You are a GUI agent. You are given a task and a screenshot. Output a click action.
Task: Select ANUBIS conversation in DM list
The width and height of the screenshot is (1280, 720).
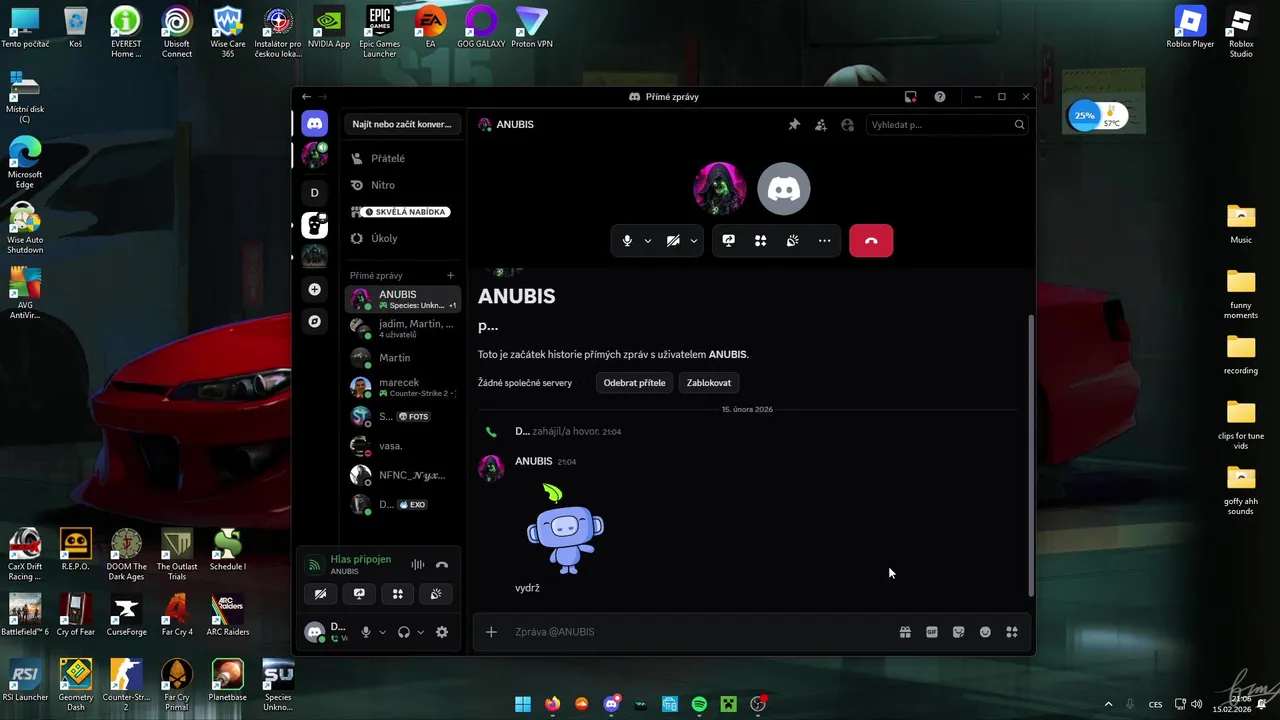(403, 299)
